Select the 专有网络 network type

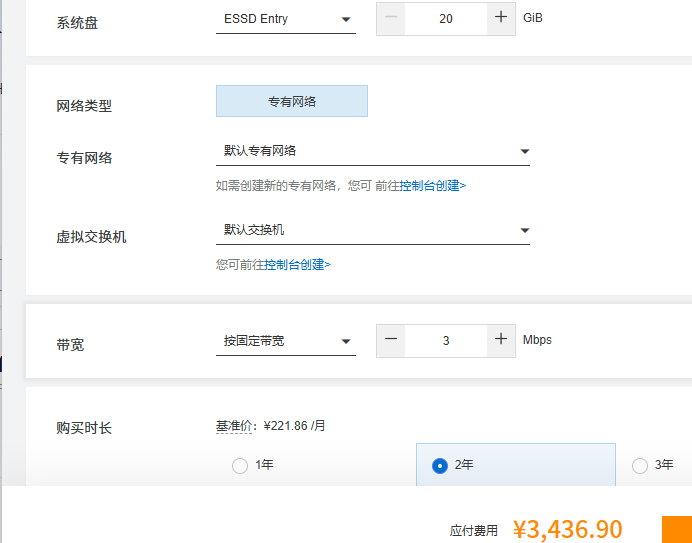point(292,101)
